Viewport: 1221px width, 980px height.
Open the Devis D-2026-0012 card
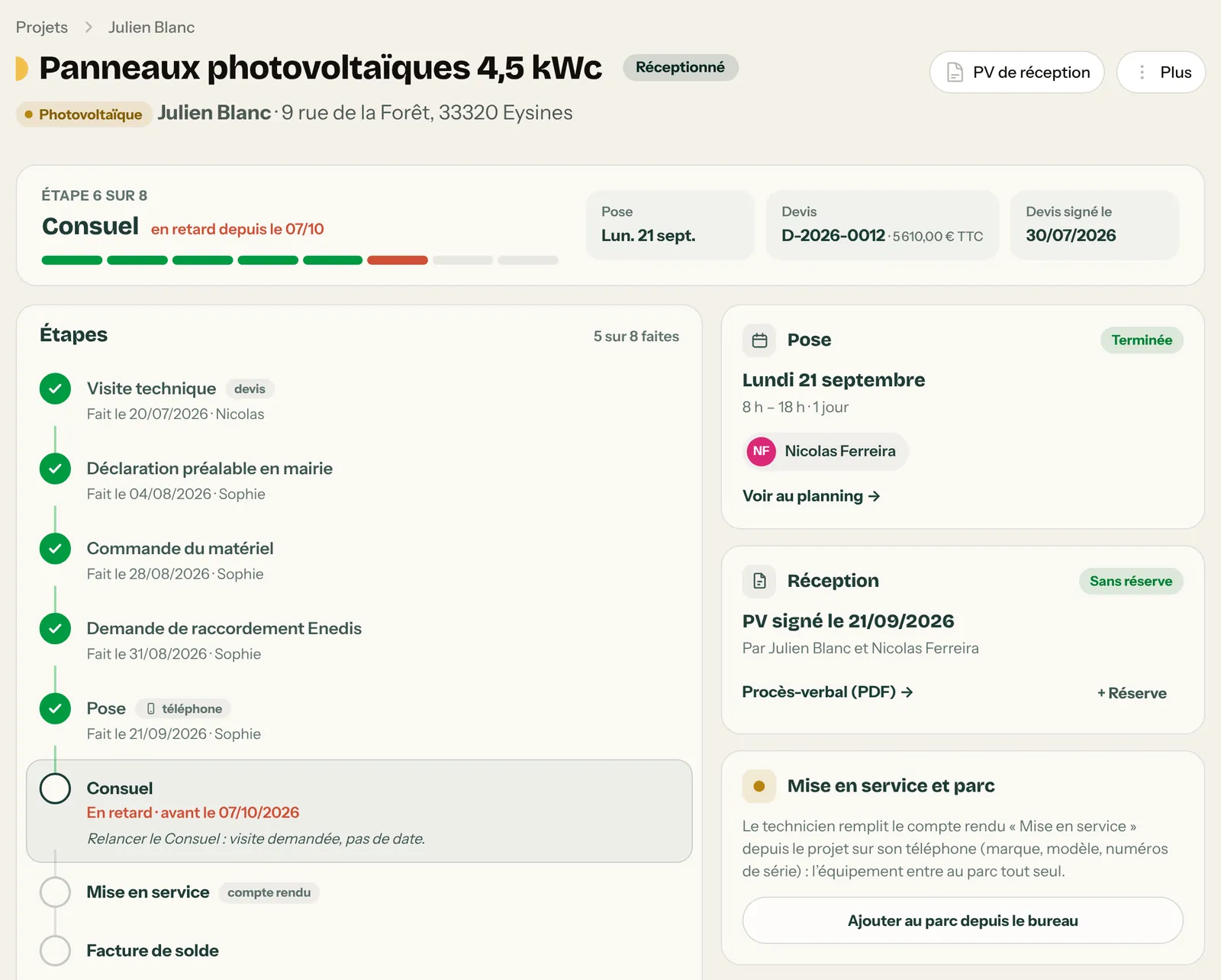point(882,225)
